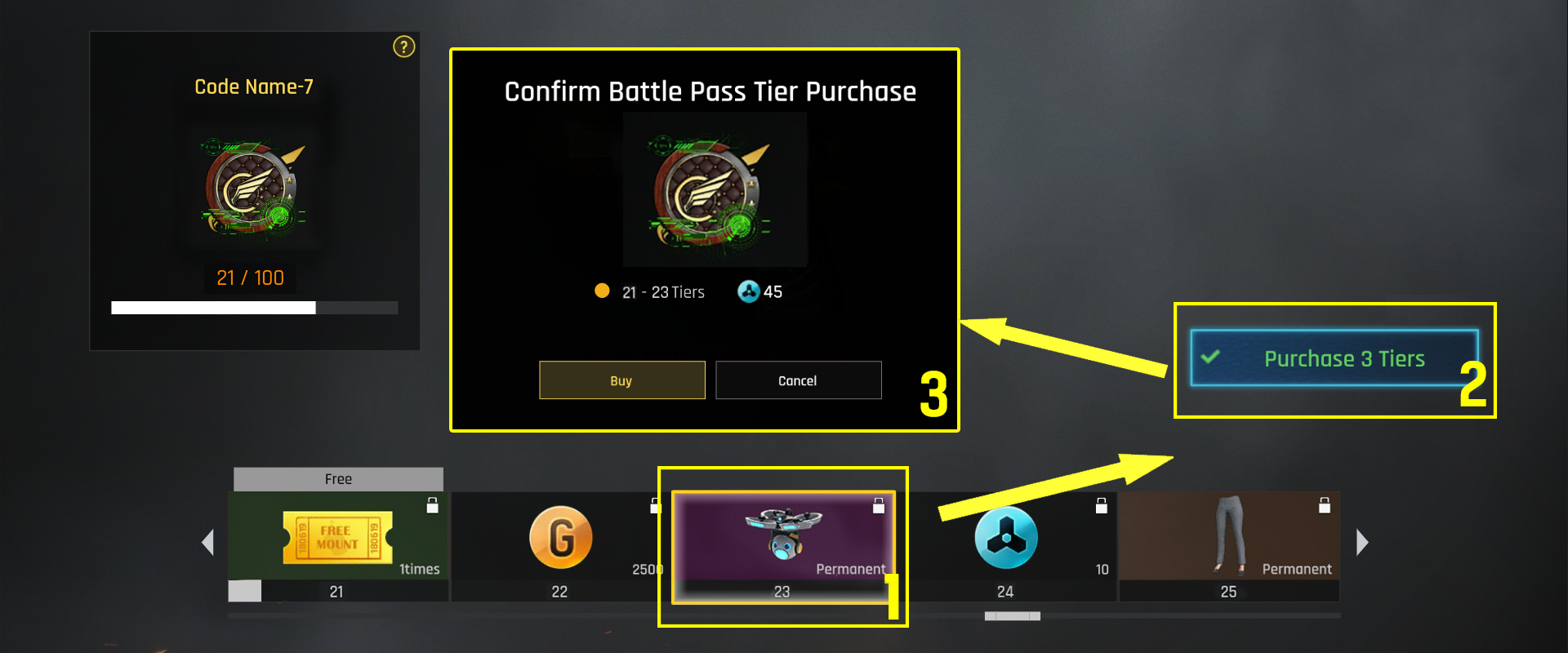Click the lock icon on tier 25
Image resolution: width=1568 pixels, height=653 pixels.
(1324, 505)
